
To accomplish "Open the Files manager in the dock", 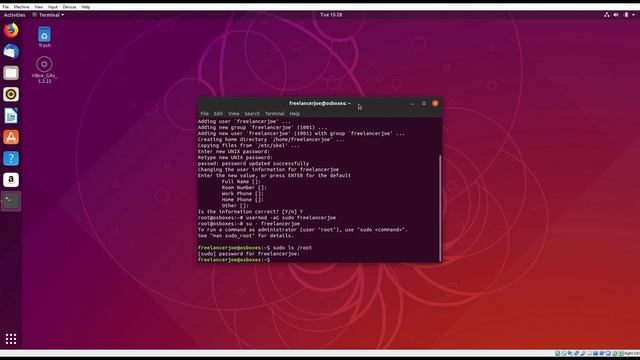I will 11,73.
